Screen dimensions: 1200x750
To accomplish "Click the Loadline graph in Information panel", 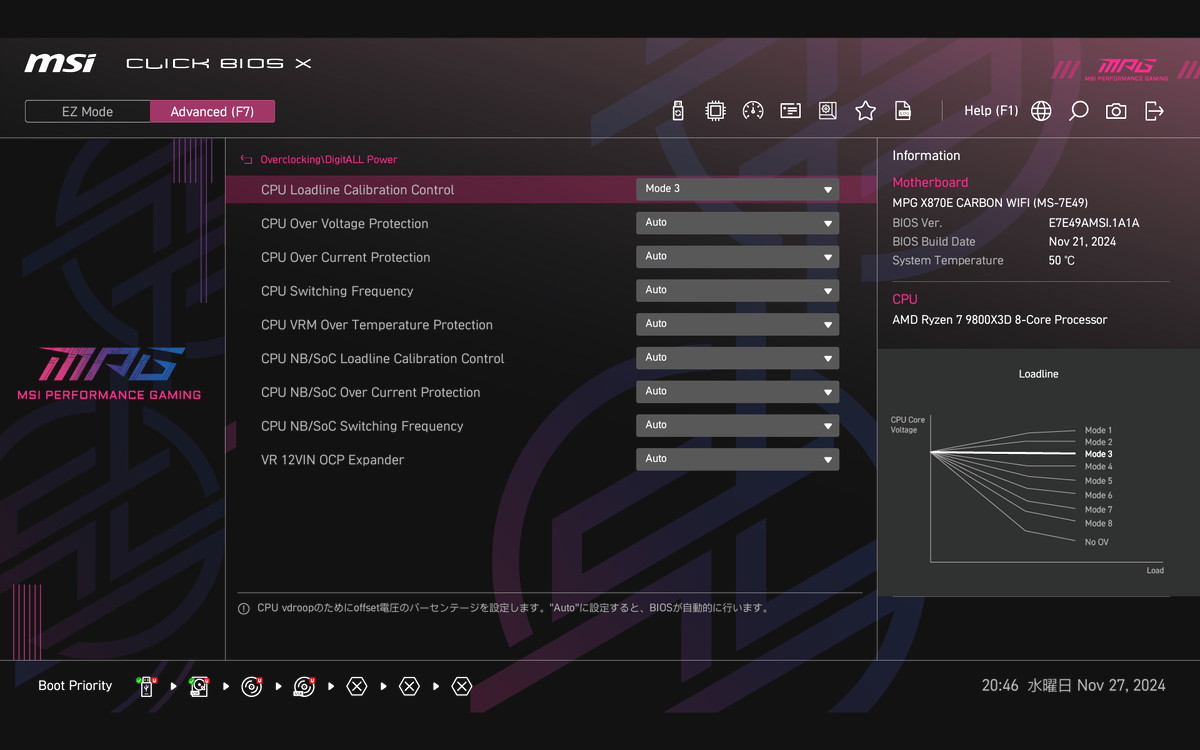I will [1038, 473].
